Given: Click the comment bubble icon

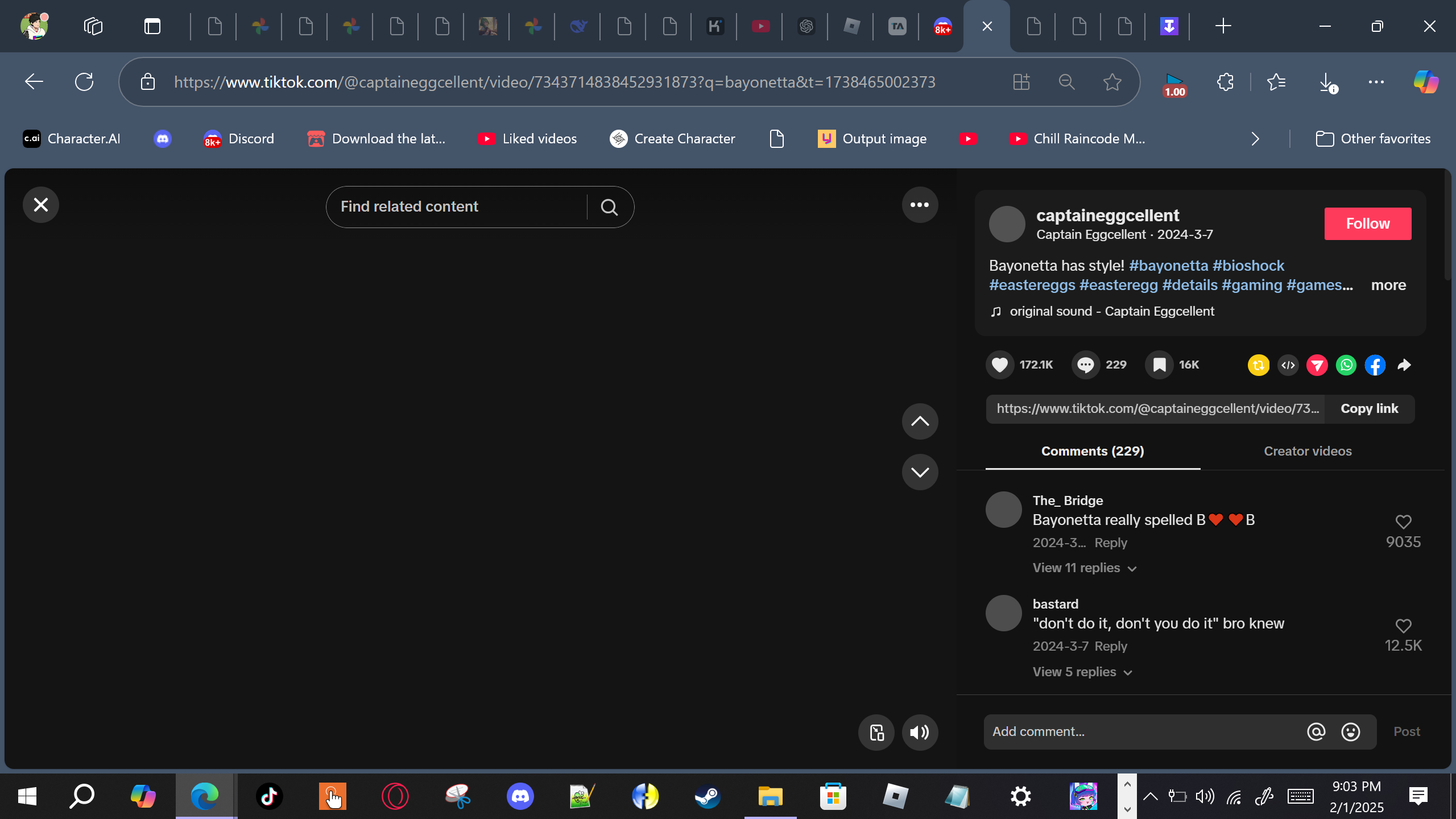Looking at the screenshot, I should pyautogui.click(x=1085, y=365).
